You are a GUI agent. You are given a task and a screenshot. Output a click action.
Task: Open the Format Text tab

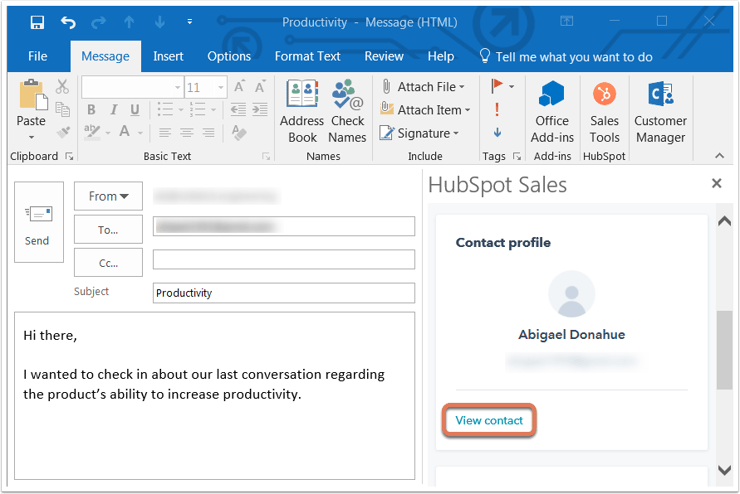(307, 57)
